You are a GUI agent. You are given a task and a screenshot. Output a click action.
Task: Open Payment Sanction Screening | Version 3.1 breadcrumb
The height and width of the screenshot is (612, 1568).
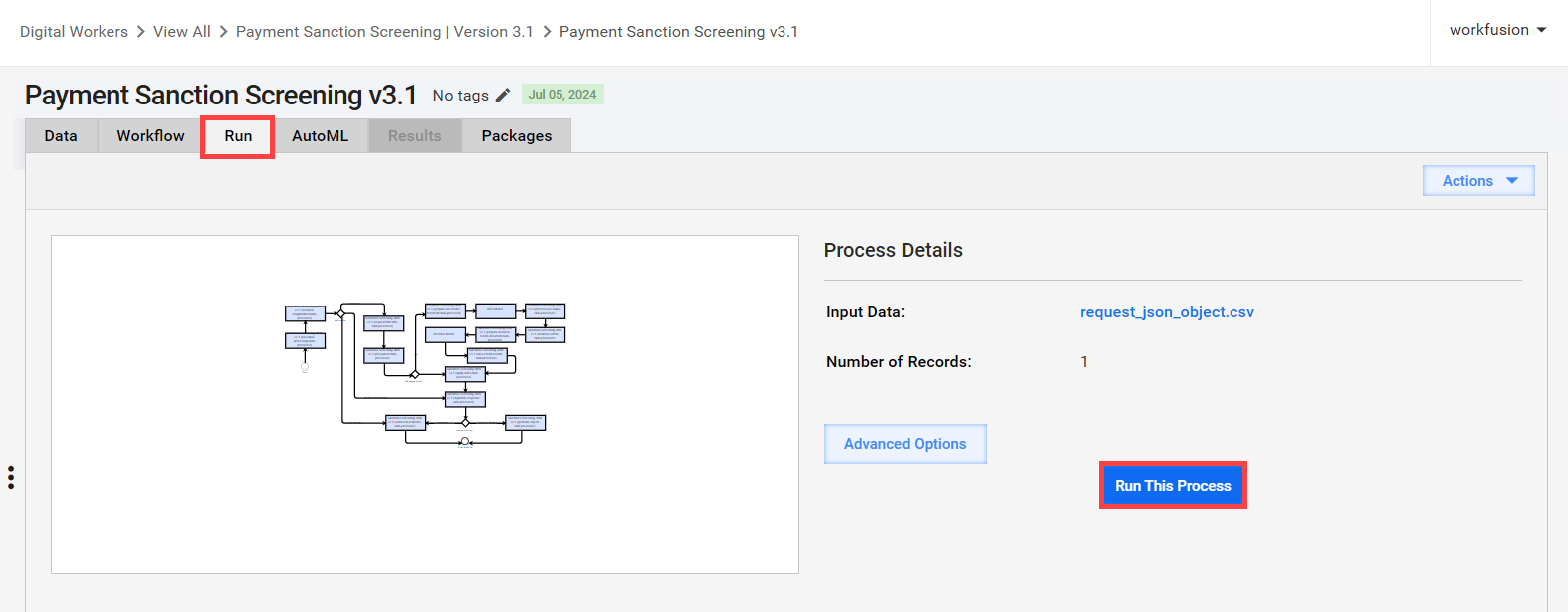click(384, 32)
